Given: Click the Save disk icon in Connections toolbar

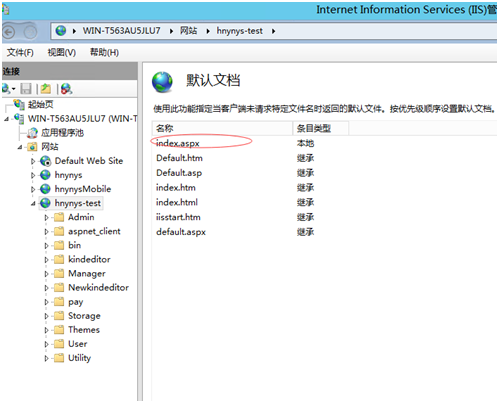Looking at the screenshot, I should click(26, 89).
